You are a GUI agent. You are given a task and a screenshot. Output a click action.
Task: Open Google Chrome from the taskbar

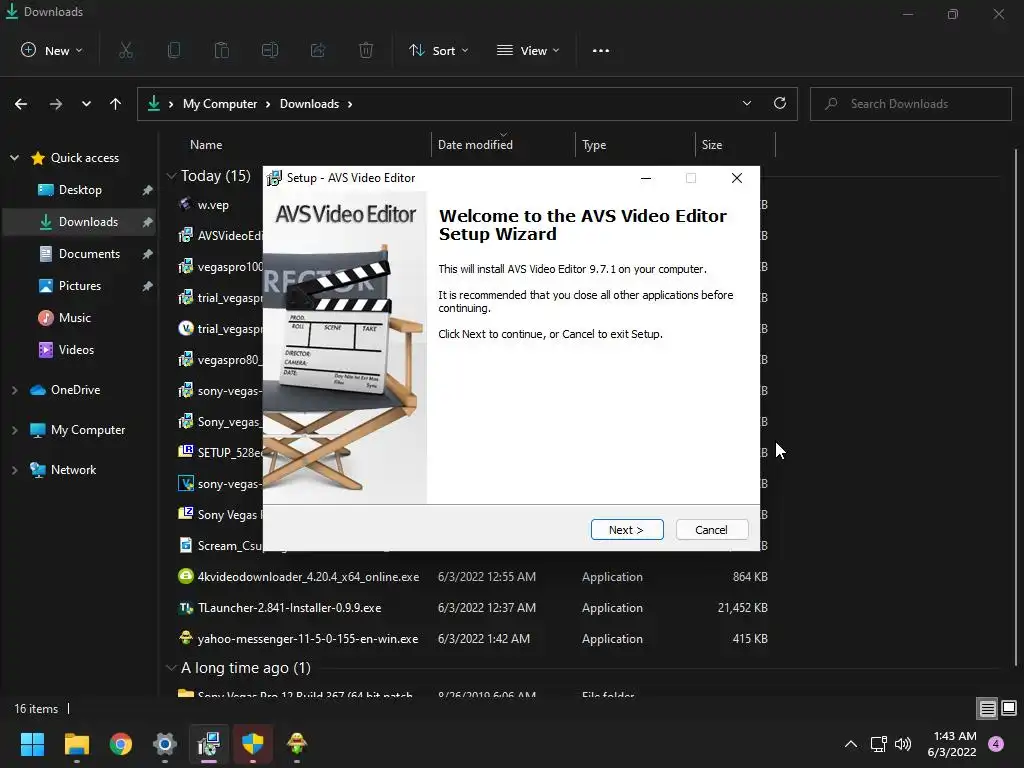pyautogui.click(x=121, y=744)
